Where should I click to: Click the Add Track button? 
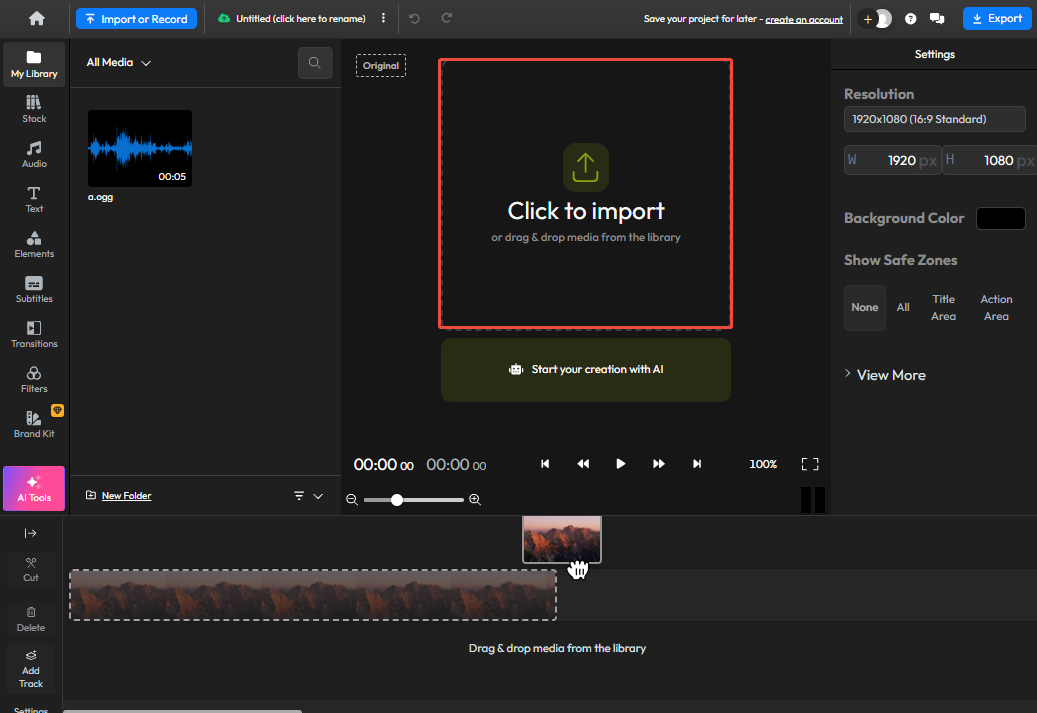pyautogui.click(x=30, y=668)
